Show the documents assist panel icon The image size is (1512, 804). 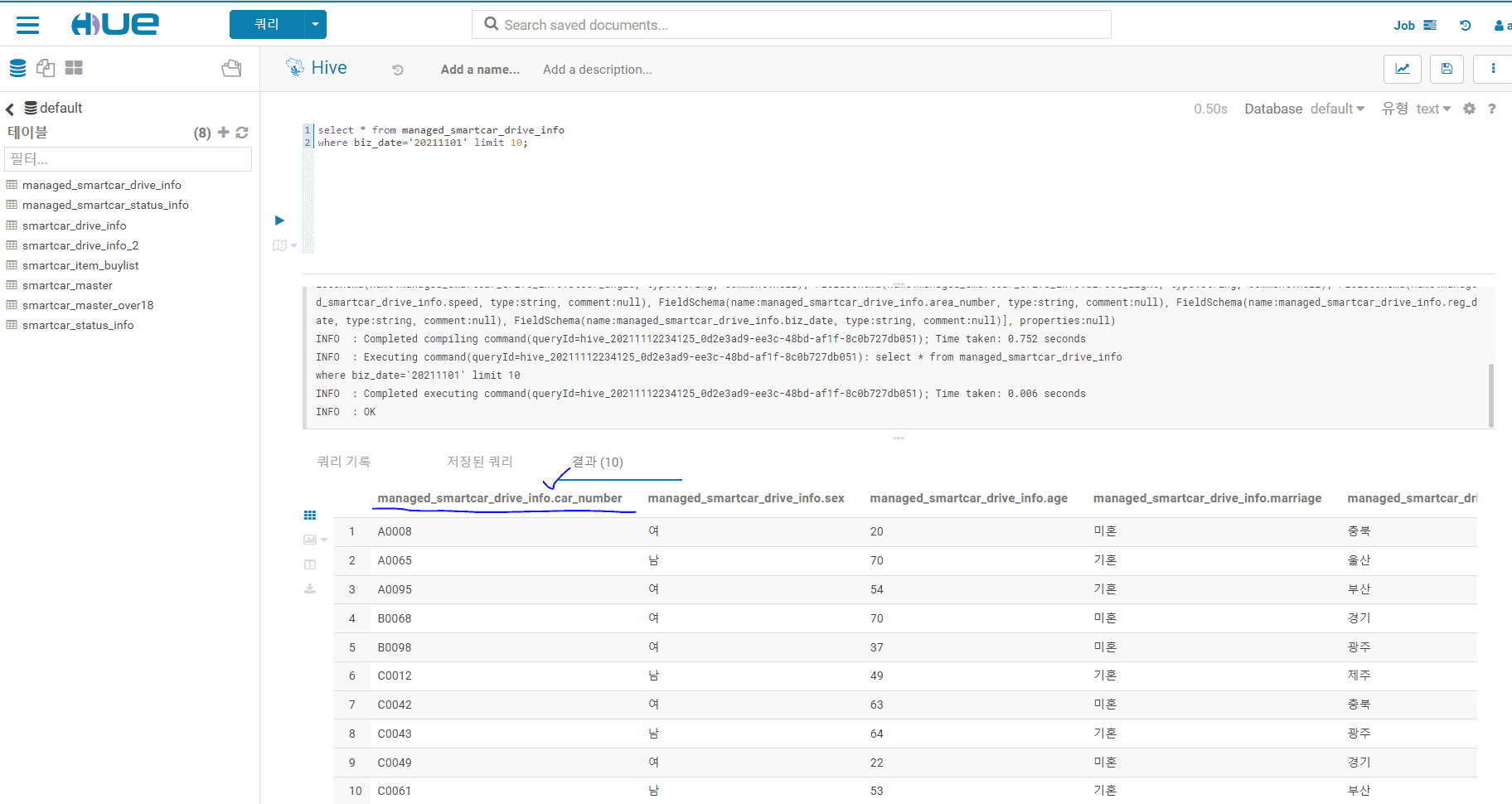pos(46,68)
